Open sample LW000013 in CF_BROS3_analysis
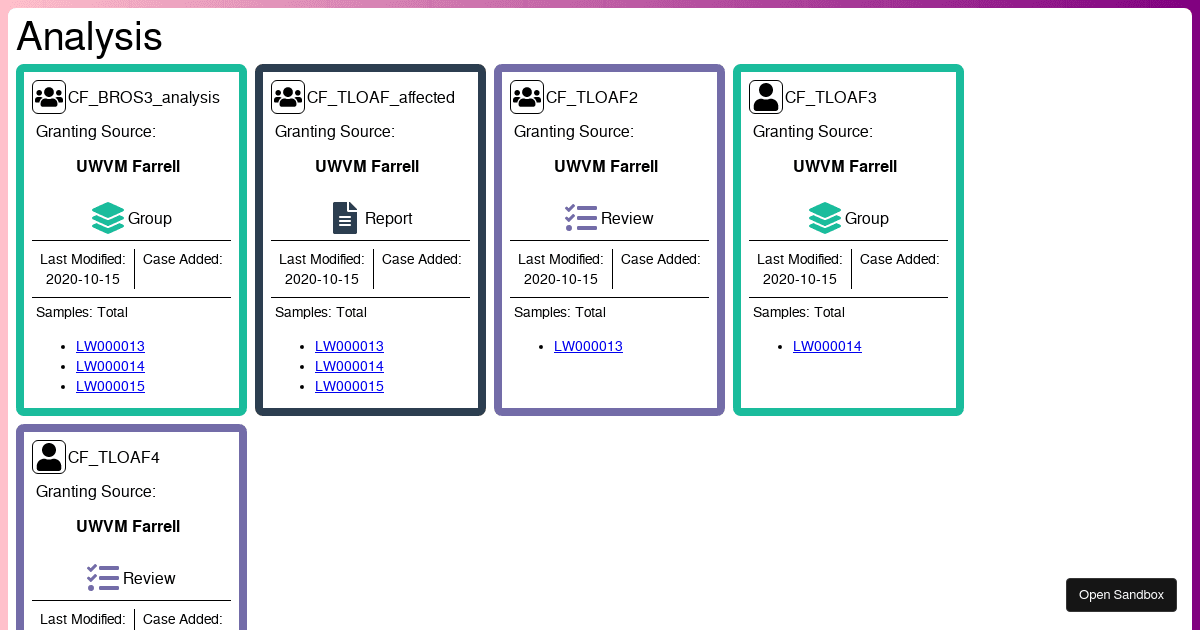Image resolution: width=1200 pixels, height=630 pixels. [110, 346]
